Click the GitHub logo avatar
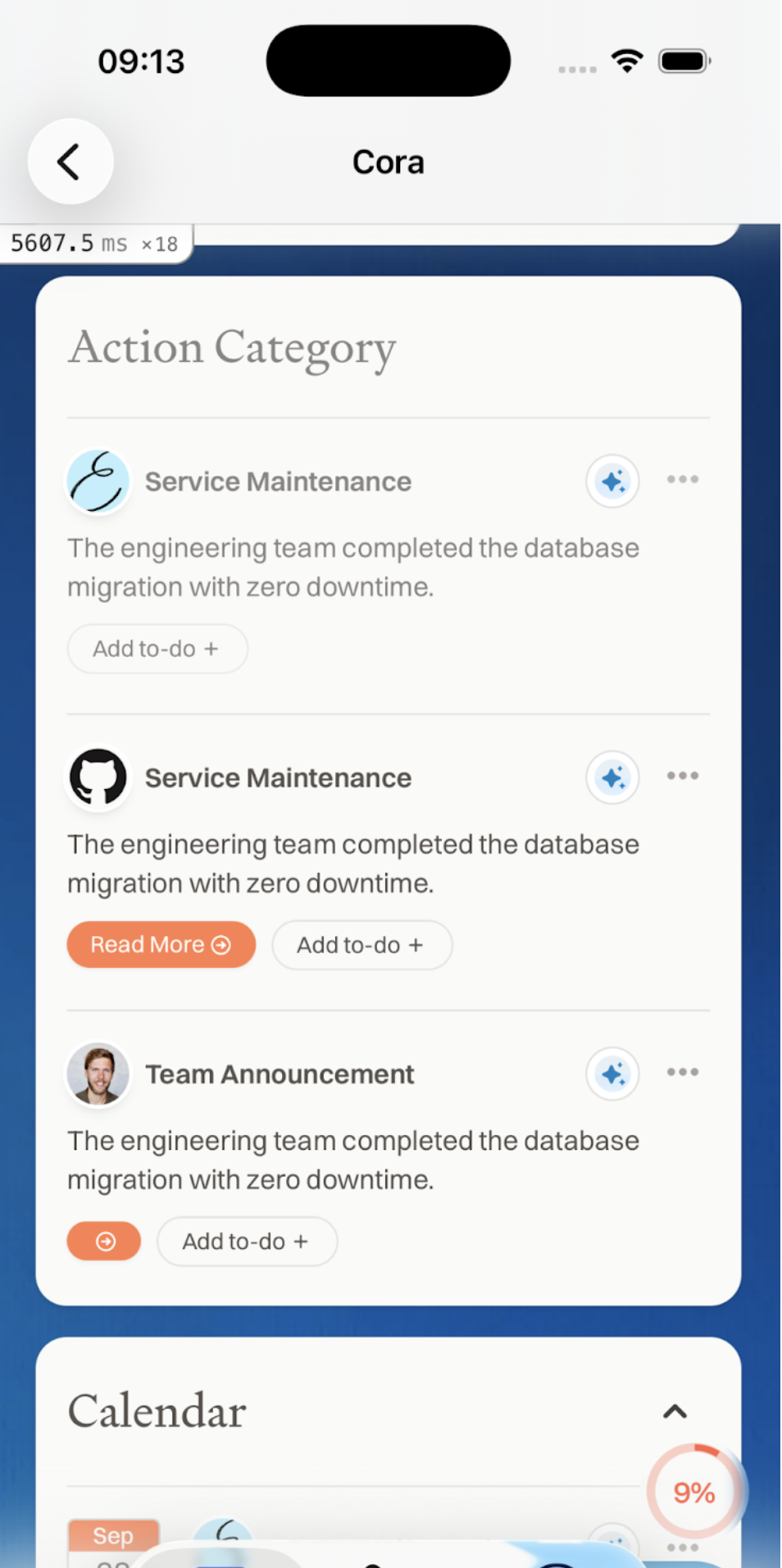Image resolution: width=782 pixels, height=1568 pixels. point(98,777)
